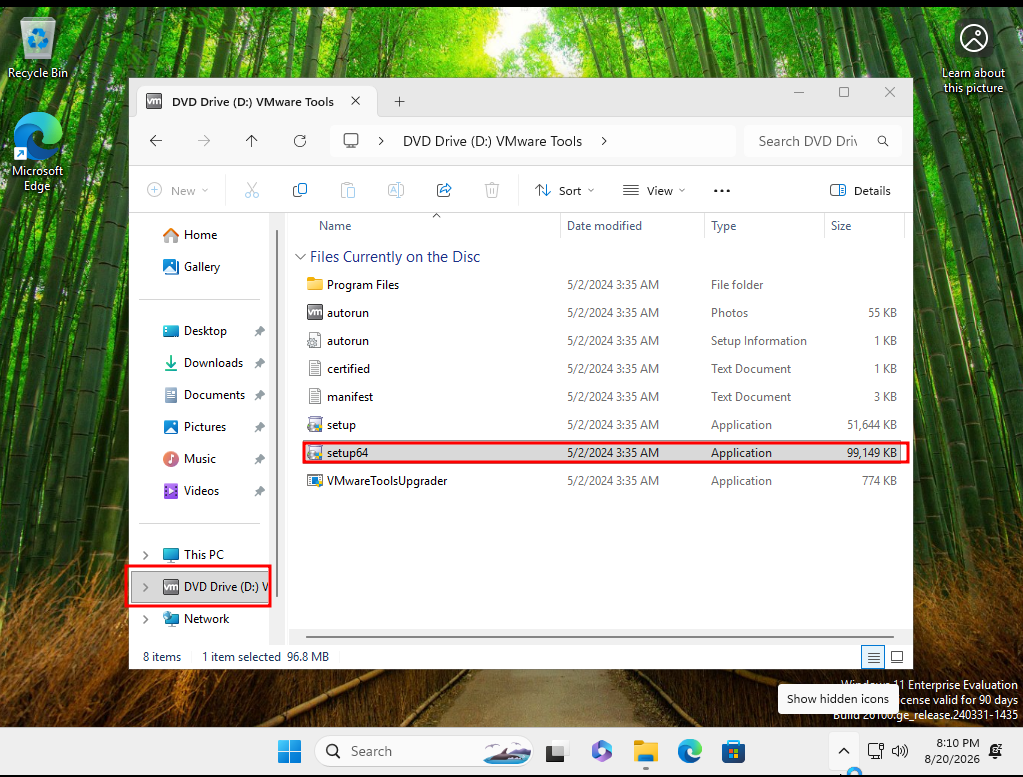Navigate up one folder level
Viewport: 1023px width, 777px height.
(x=252, y=141)
